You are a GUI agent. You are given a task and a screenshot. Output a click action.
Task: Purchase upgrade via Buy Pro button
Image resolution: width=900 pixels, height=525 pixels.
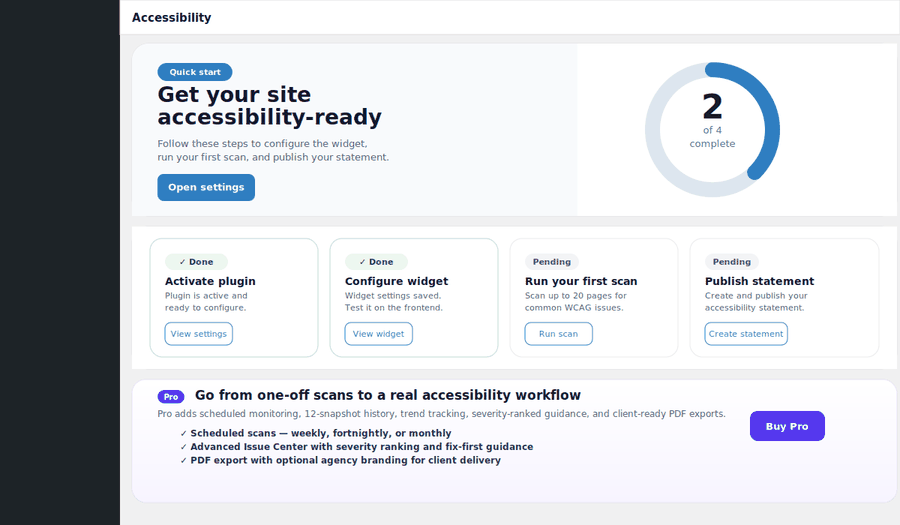(x=787, y=426)
